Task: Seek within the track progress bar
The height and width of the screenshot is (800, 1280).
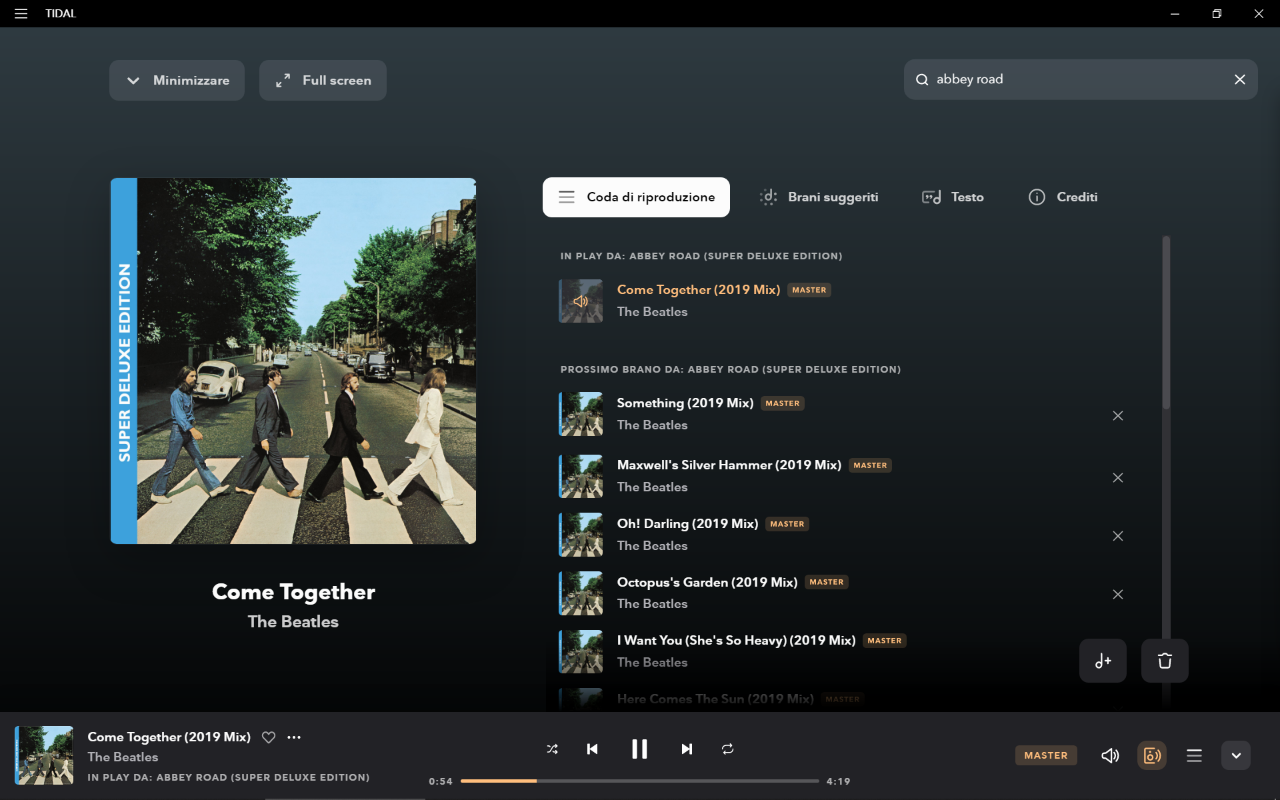Action: [640, 781]
